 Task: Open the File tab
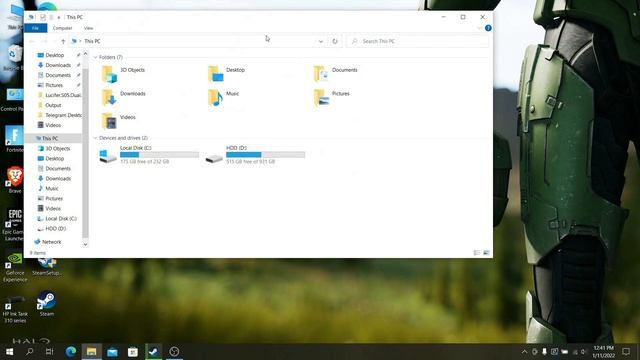pyautogui.click(x=36, y=28)
